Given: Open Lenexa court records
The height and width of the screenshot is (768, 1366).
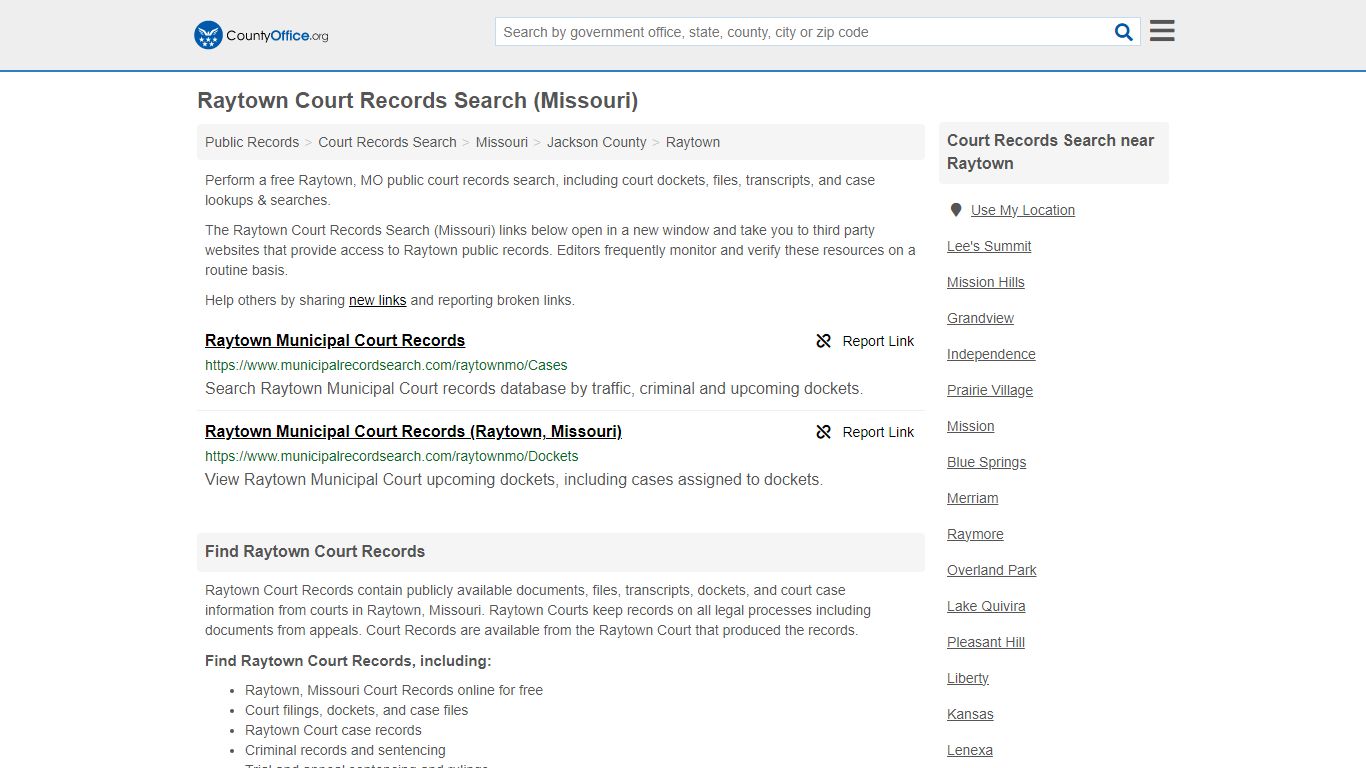Looking at the screenshot, I should pyautogui.click(x=970, y=750).
